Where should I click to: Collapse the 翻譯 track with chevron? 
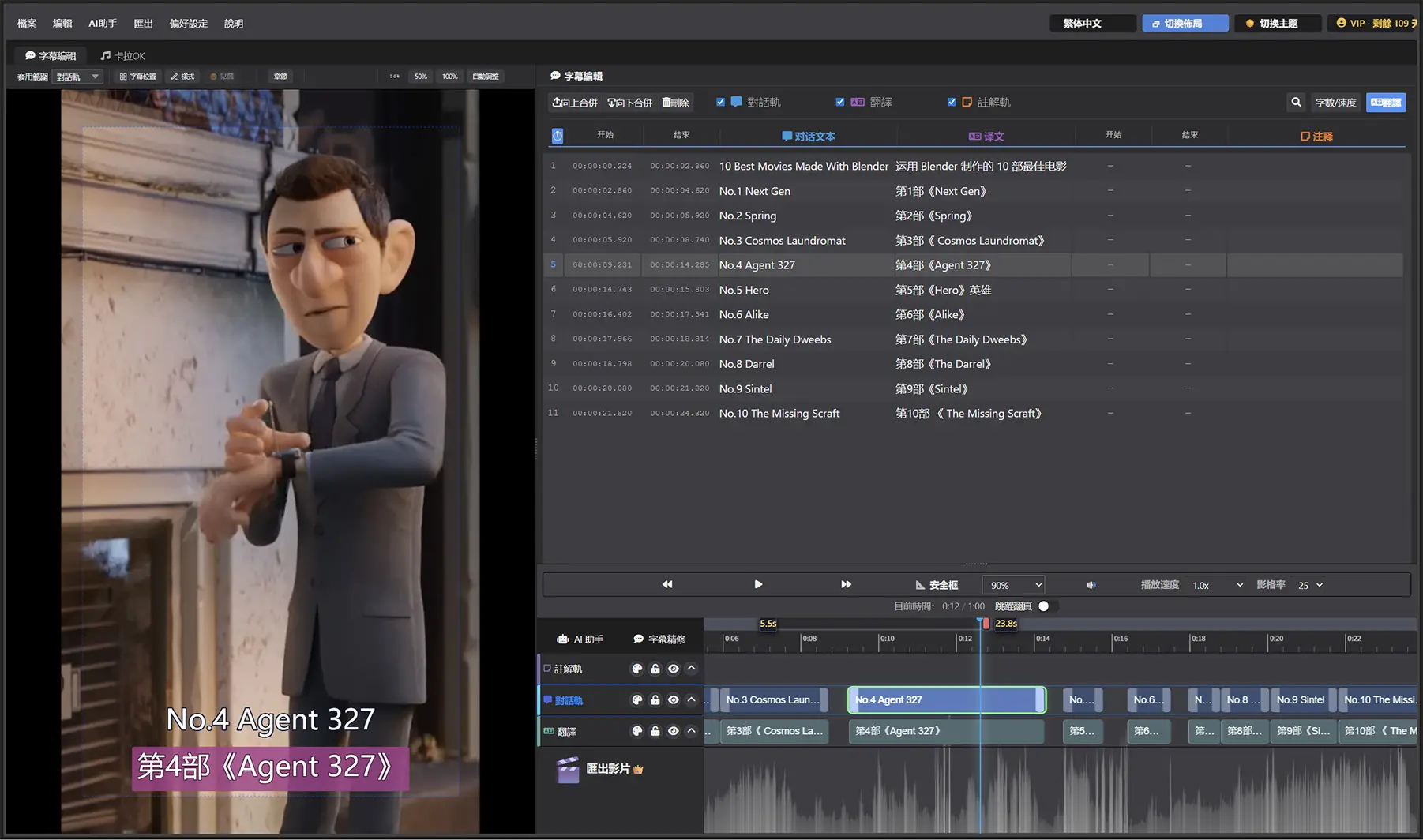coord(692,731)
